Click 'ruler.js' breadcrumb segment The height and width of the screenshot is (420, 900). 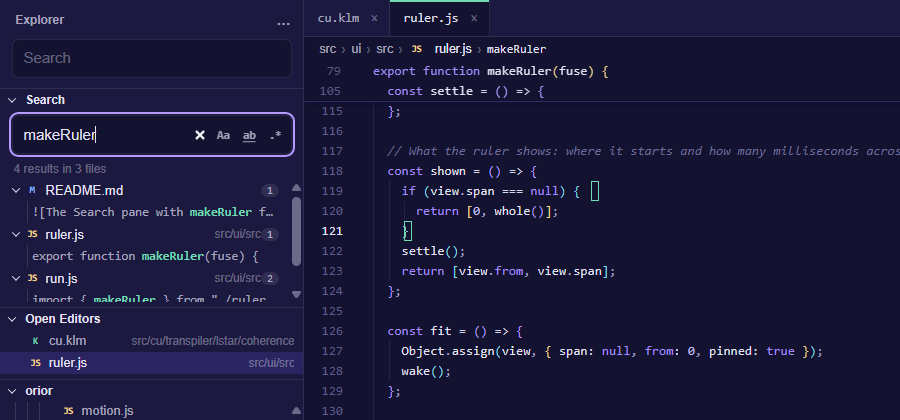pos(453,49)
